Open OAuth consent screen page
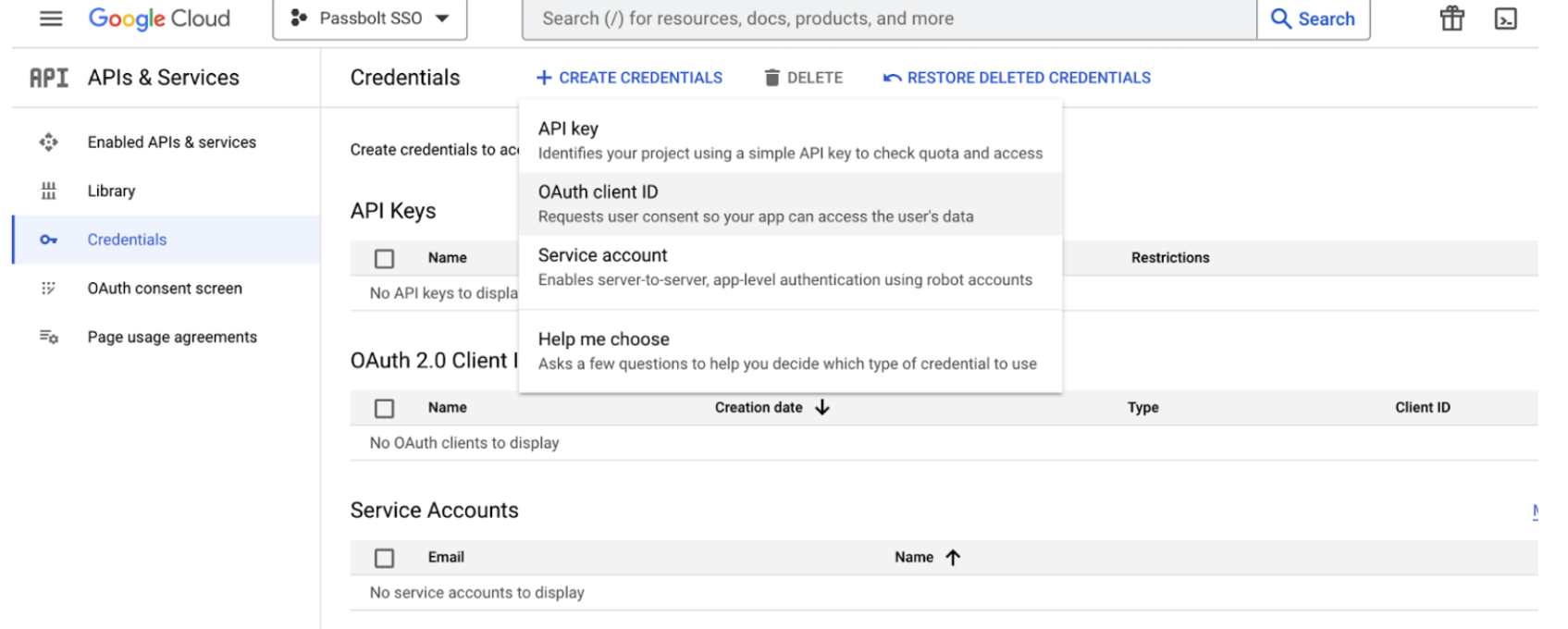This screenshot has width=1568, height=629. (x=167, y=289)
